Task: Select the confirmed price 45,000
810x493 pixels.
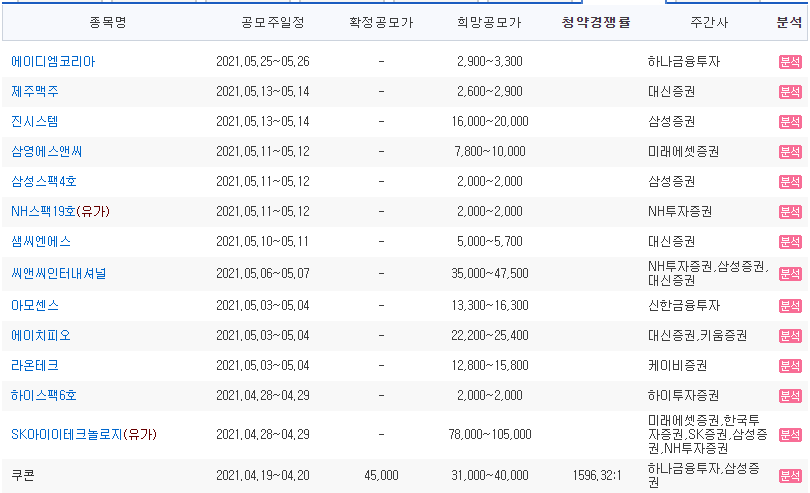Action: [381, 475]
